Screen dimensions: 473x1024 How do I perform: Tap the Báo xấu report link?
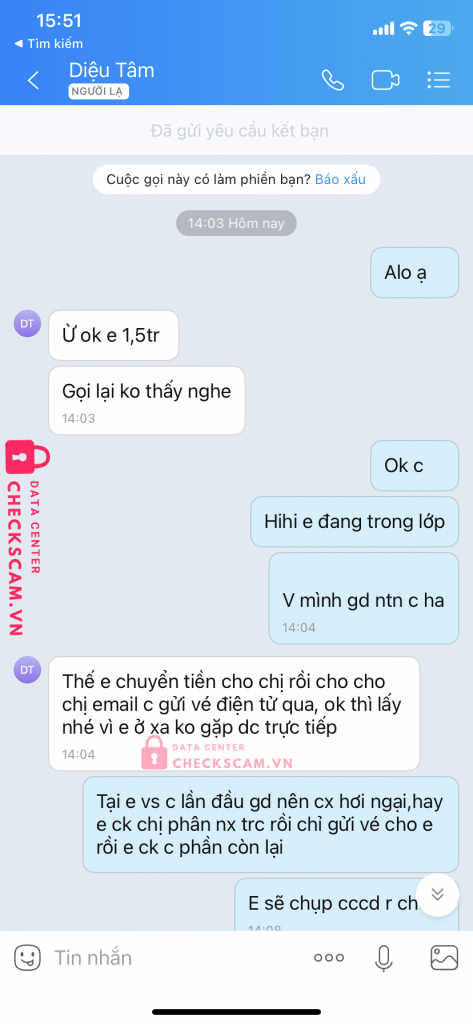[x=340, y=179]
